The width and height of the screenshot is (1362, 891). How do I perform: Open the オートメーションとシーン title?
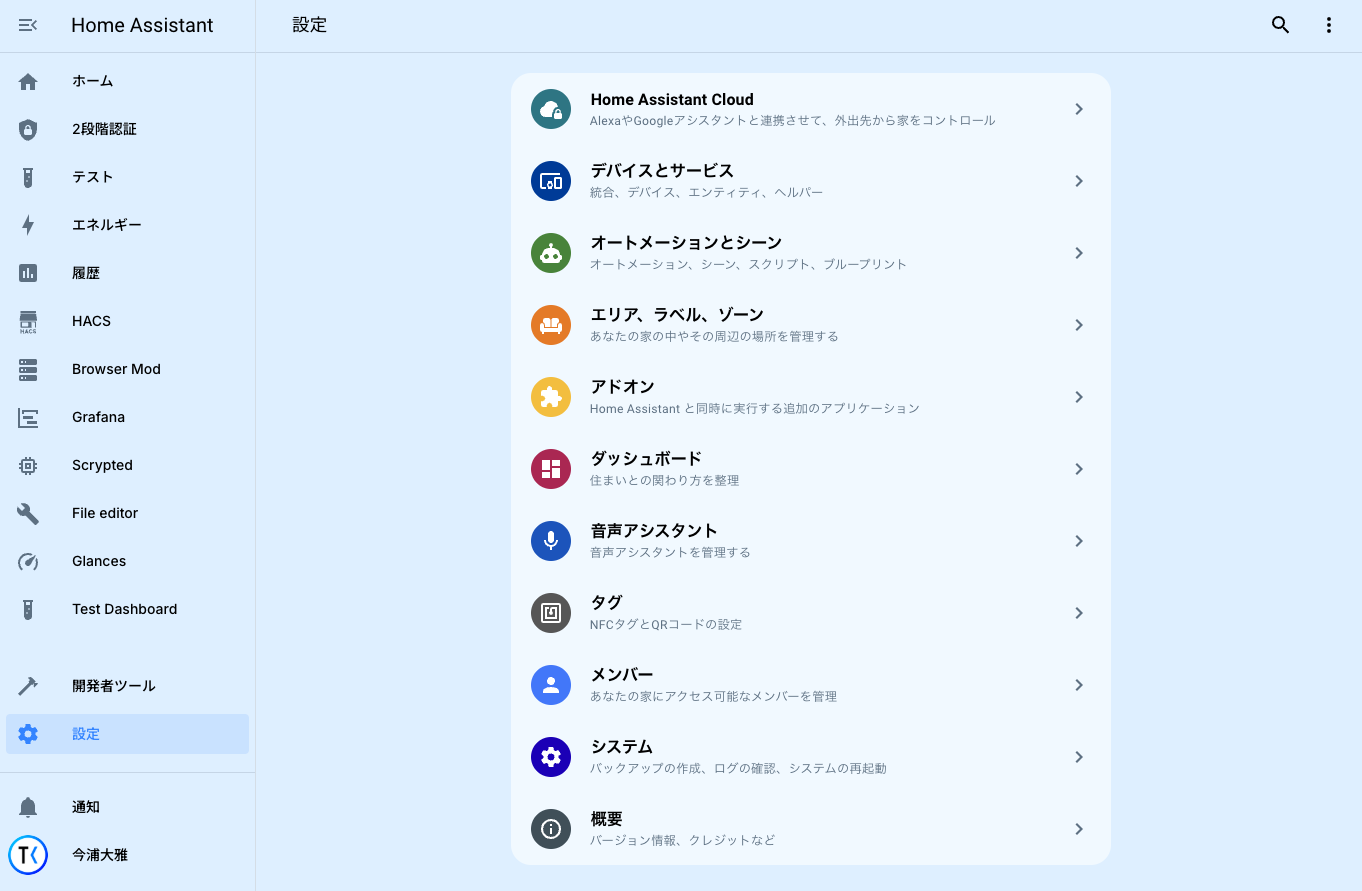(x=686, y=243)
